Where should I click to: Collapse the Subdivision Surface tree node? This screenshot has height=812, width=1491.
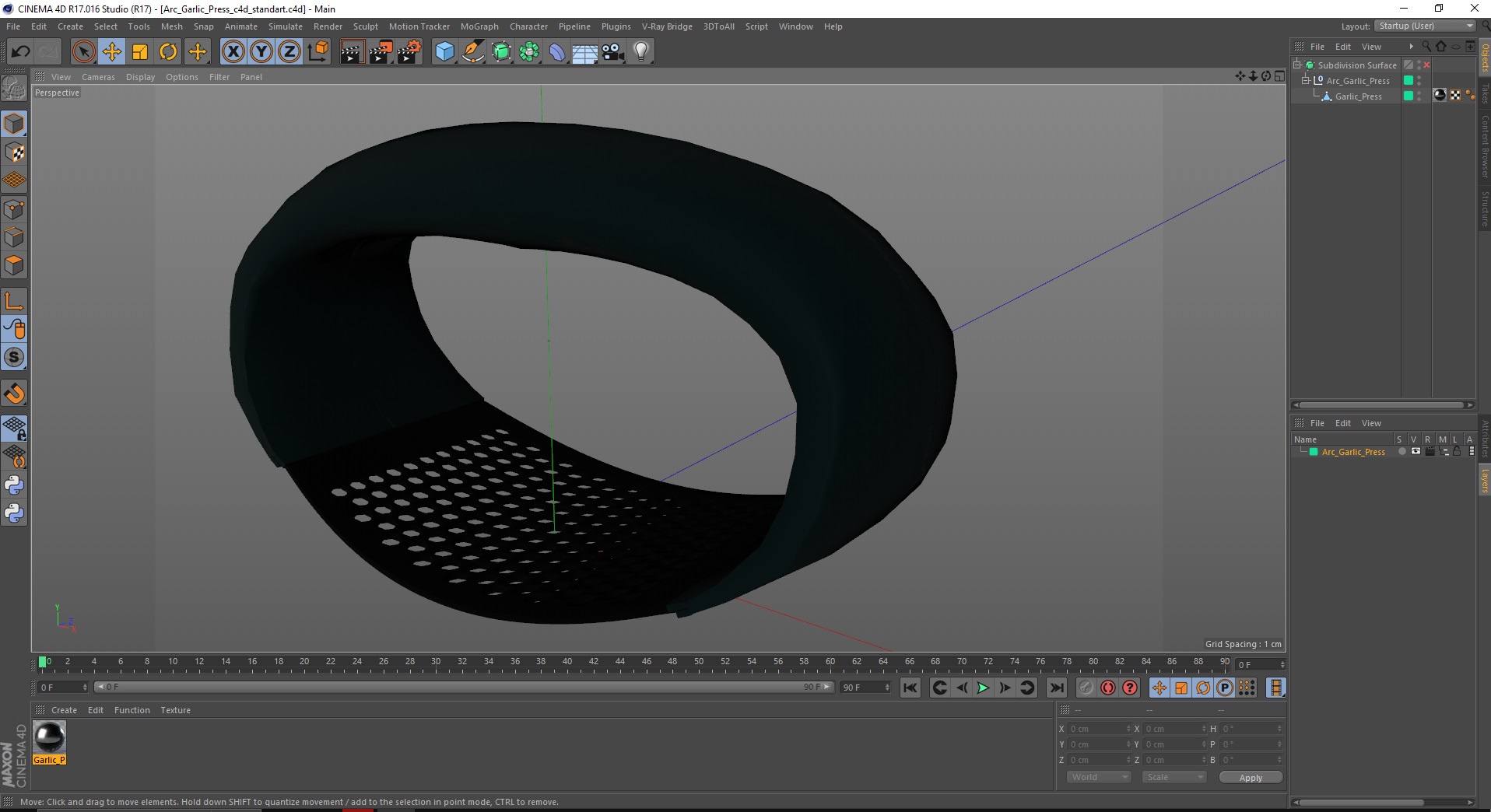coord(1297,65)
